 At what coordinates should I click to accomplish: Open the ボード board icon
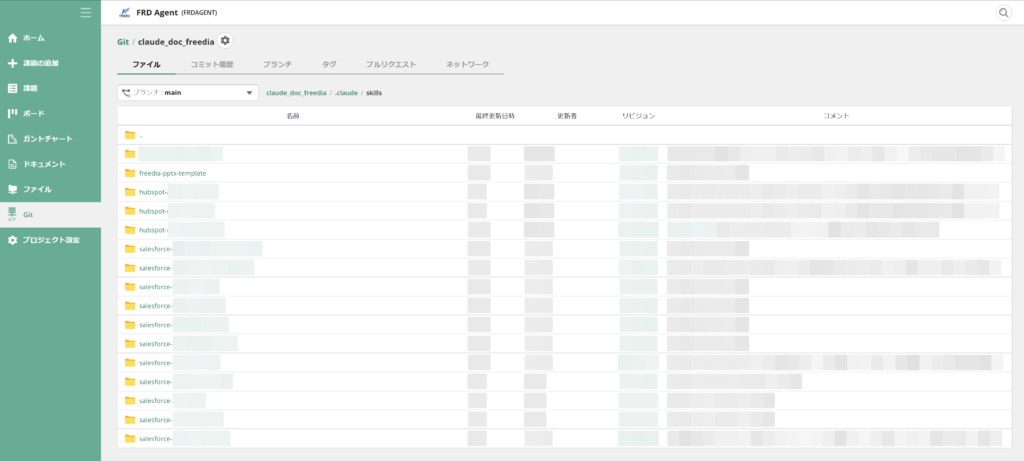(12, 114)
